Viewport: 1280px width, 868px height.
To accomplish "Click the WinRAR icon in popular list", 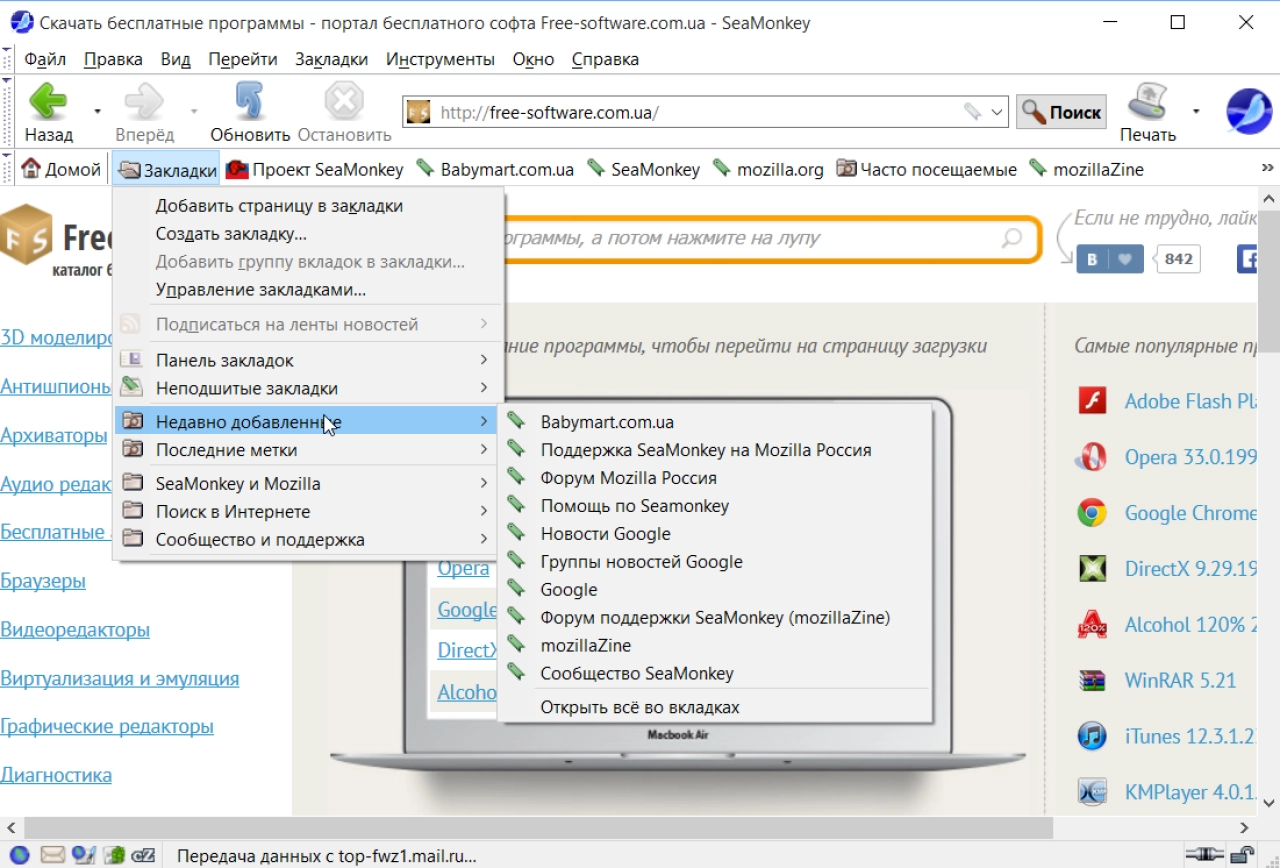I will tap(1092, 681).
